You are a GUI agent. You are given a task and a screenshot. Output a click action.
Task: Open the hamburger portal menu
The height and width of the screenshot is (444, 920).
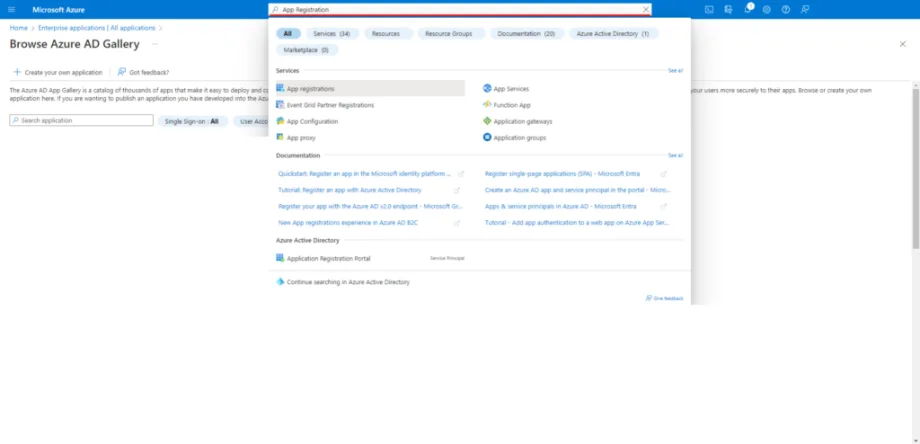tap(12, 9)
